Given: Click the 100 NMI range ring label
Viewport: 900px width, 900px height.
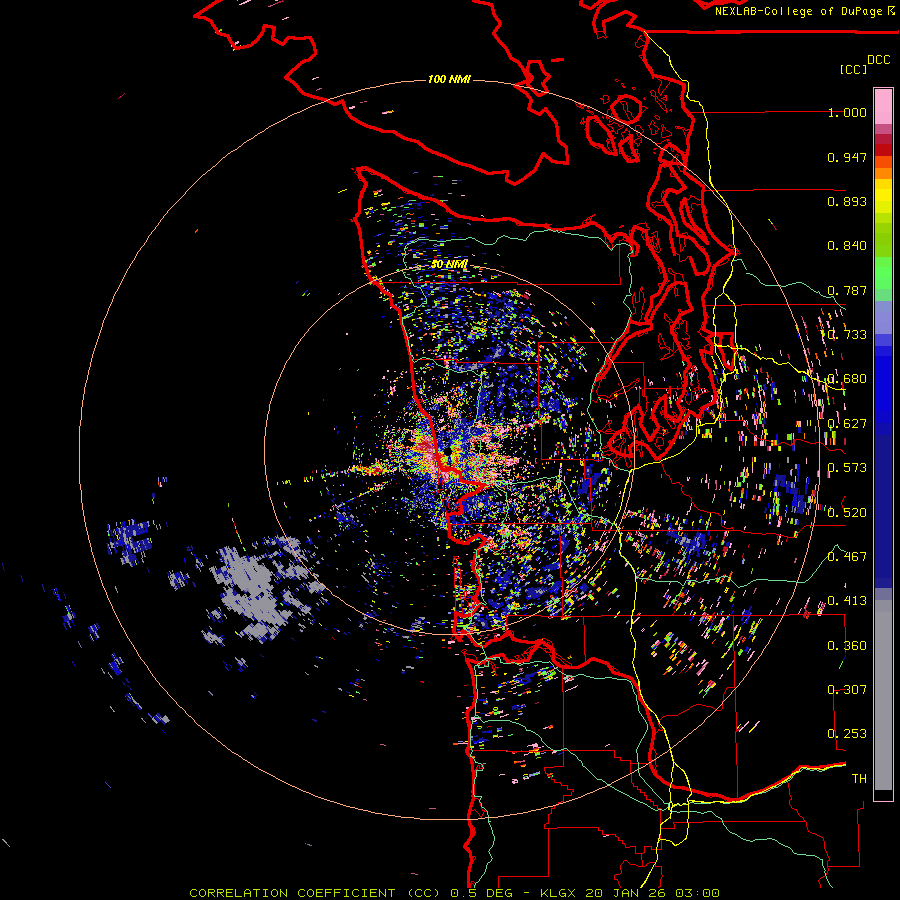Looking at the screenshot, I should (449, 79).
